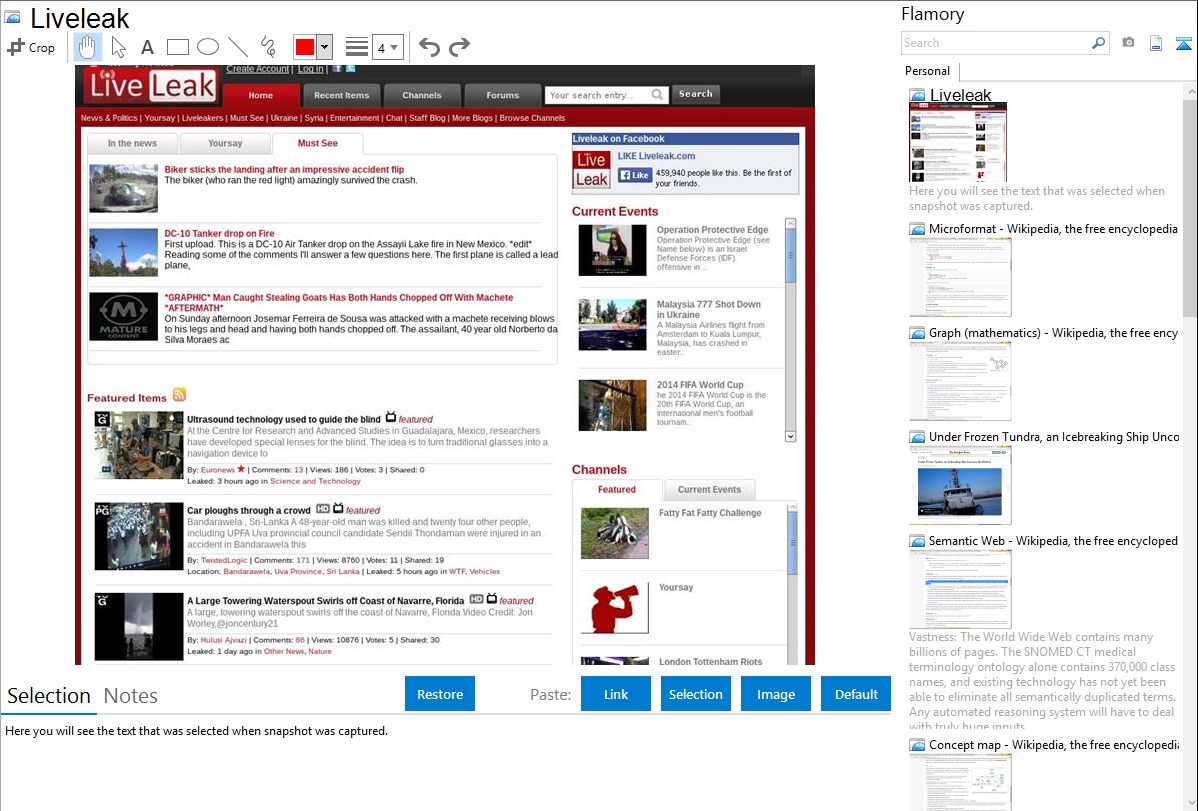Paste as Image
This screenshot has height=811, width=1198.
pos(775,694)
